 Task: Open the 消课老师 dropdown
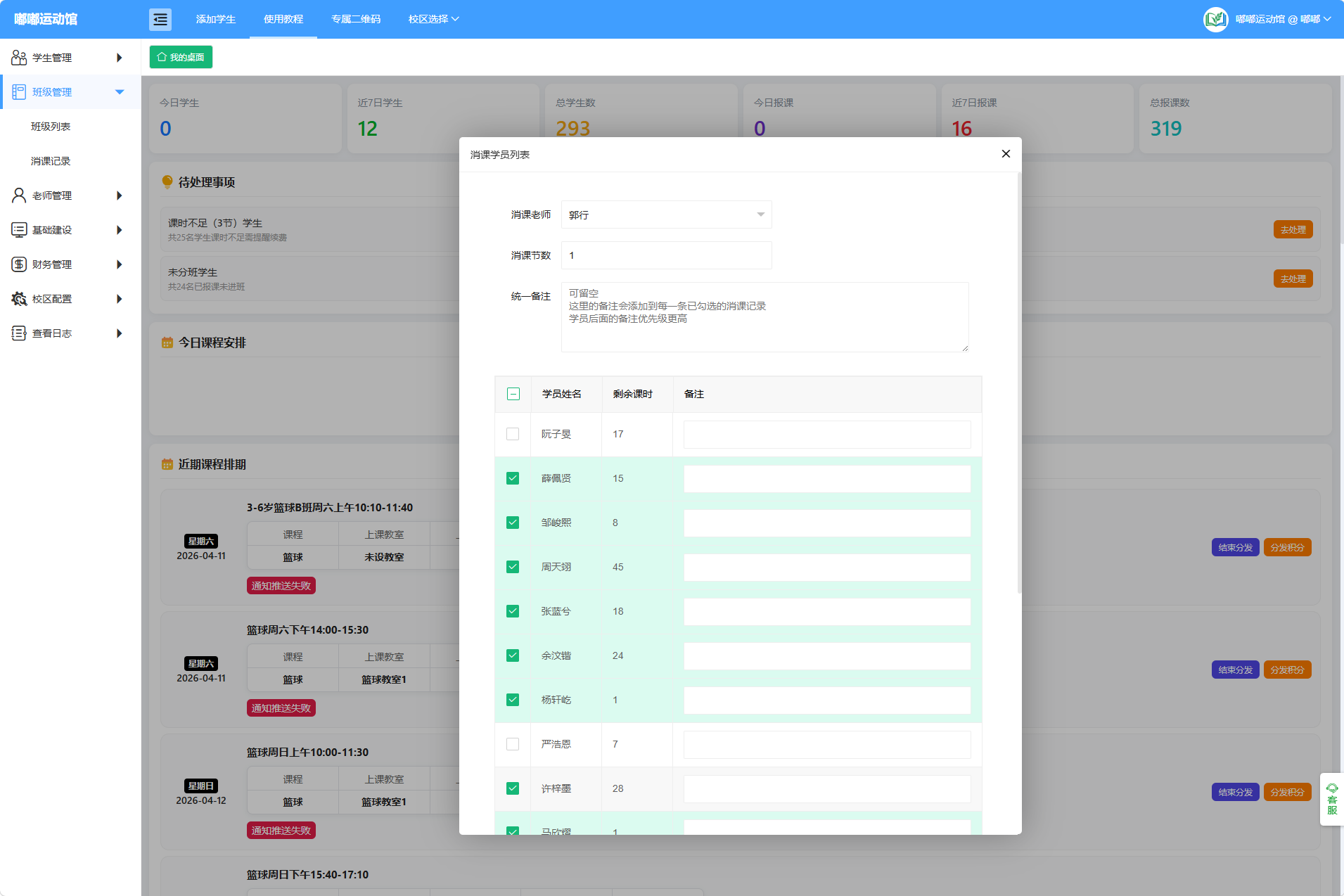pos(666,215)
